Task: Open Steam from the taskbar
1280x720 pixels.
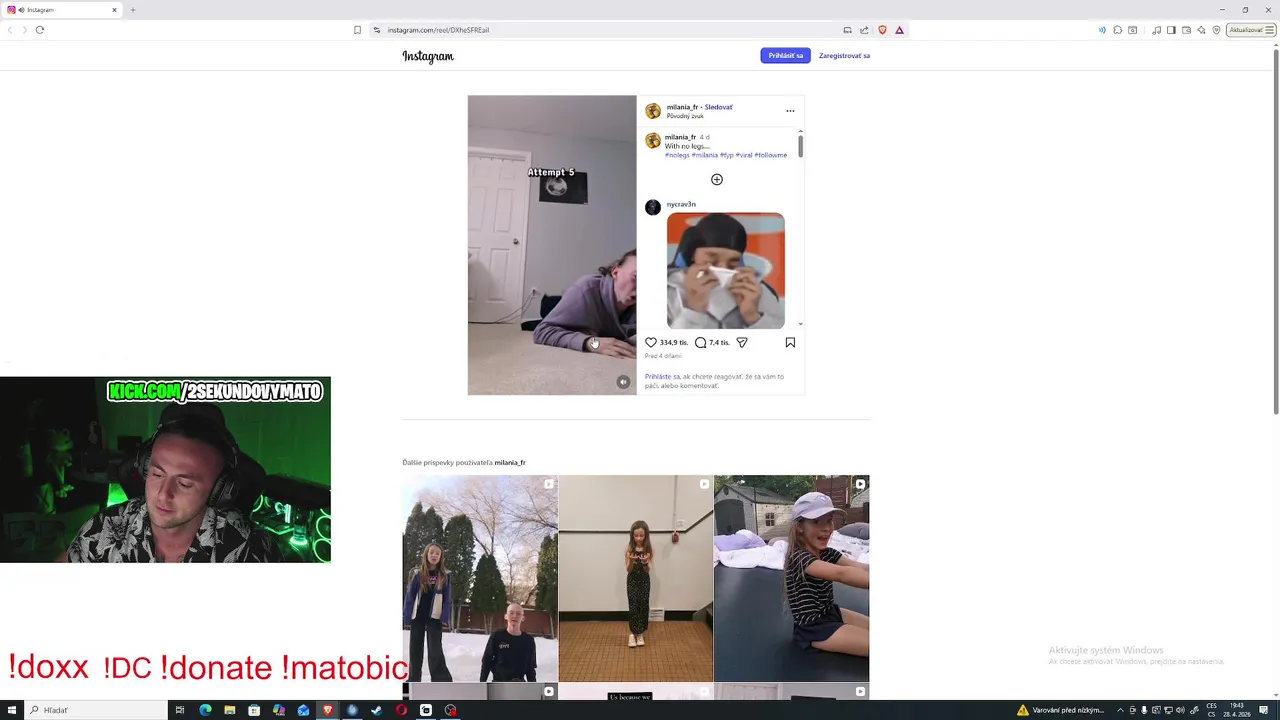Action: pyautogui.click(x=376, y=710)
